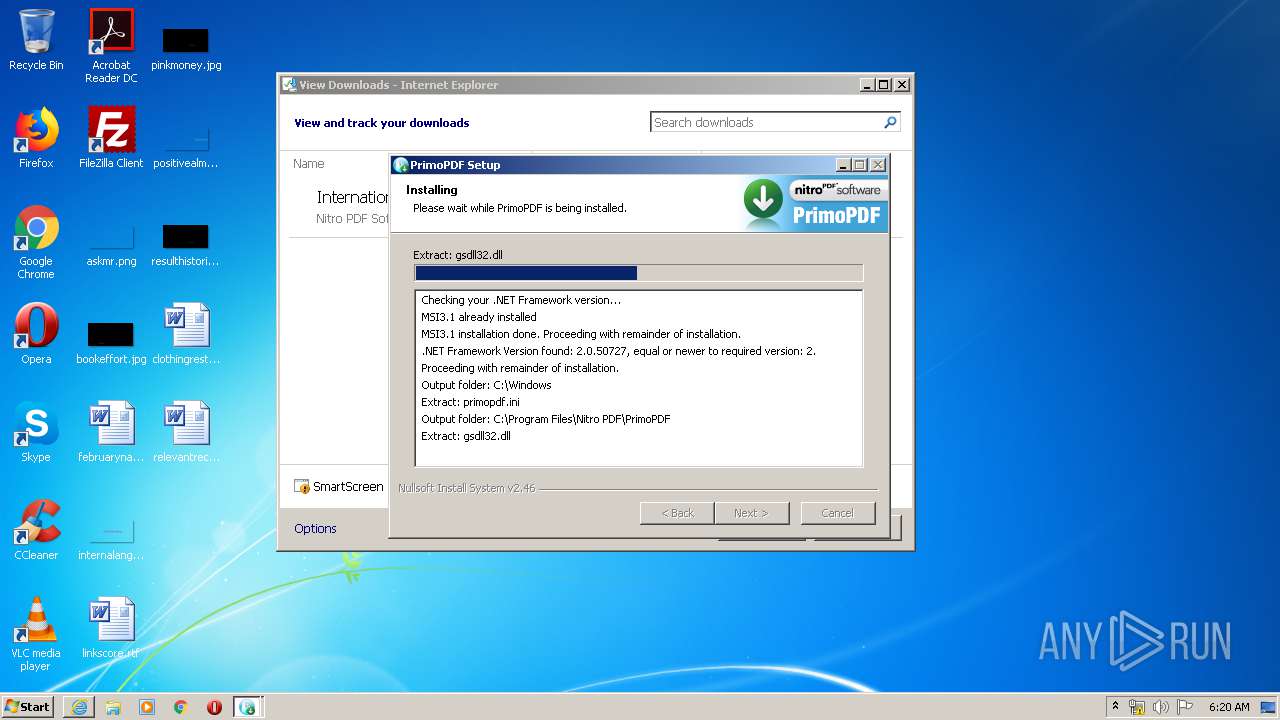Screen dimensions: 1280x720
Task: Open the Options link in View Downloads
Action: click(315, 528)
